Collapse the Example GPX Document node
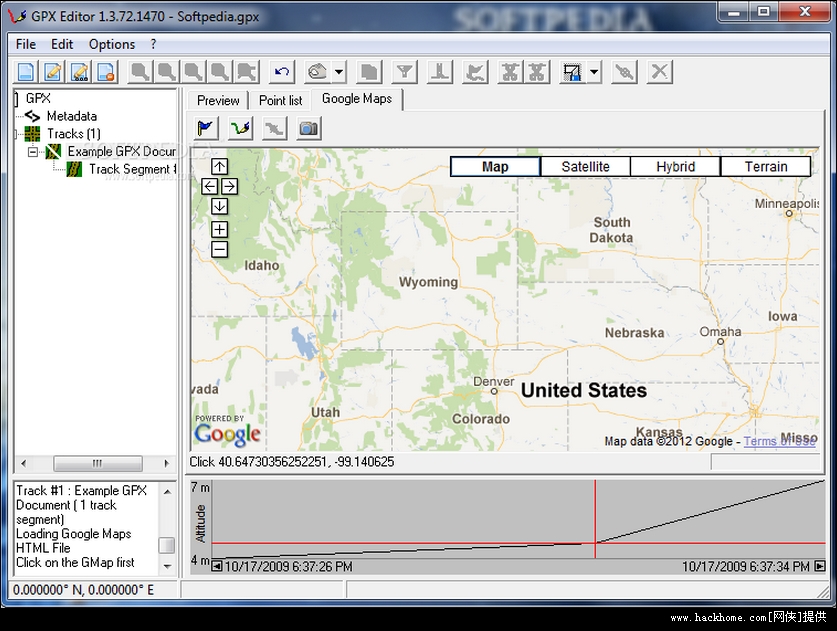837x631 pixels. coord(33,152)
